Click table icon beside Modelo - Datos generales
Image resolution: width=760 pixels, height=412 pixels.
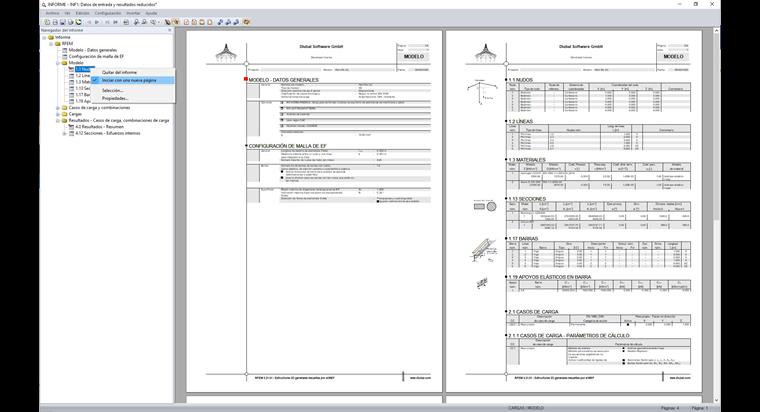pyautogui.click(x=64, y=50)
